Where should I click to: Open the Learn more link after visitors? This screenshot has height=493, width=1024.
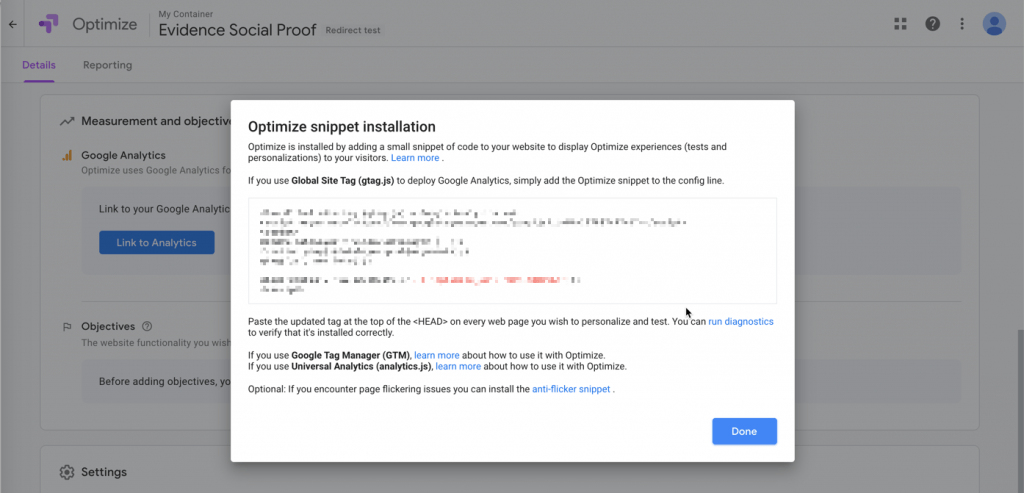[x=415, y=158]
